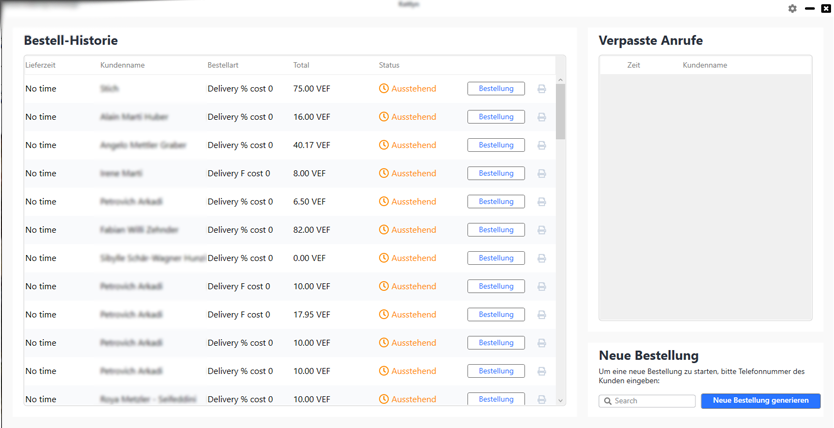Screen dimensions: 834x428
Task: Print the 6.50 VEF order
Action: [x=542, y=202]
